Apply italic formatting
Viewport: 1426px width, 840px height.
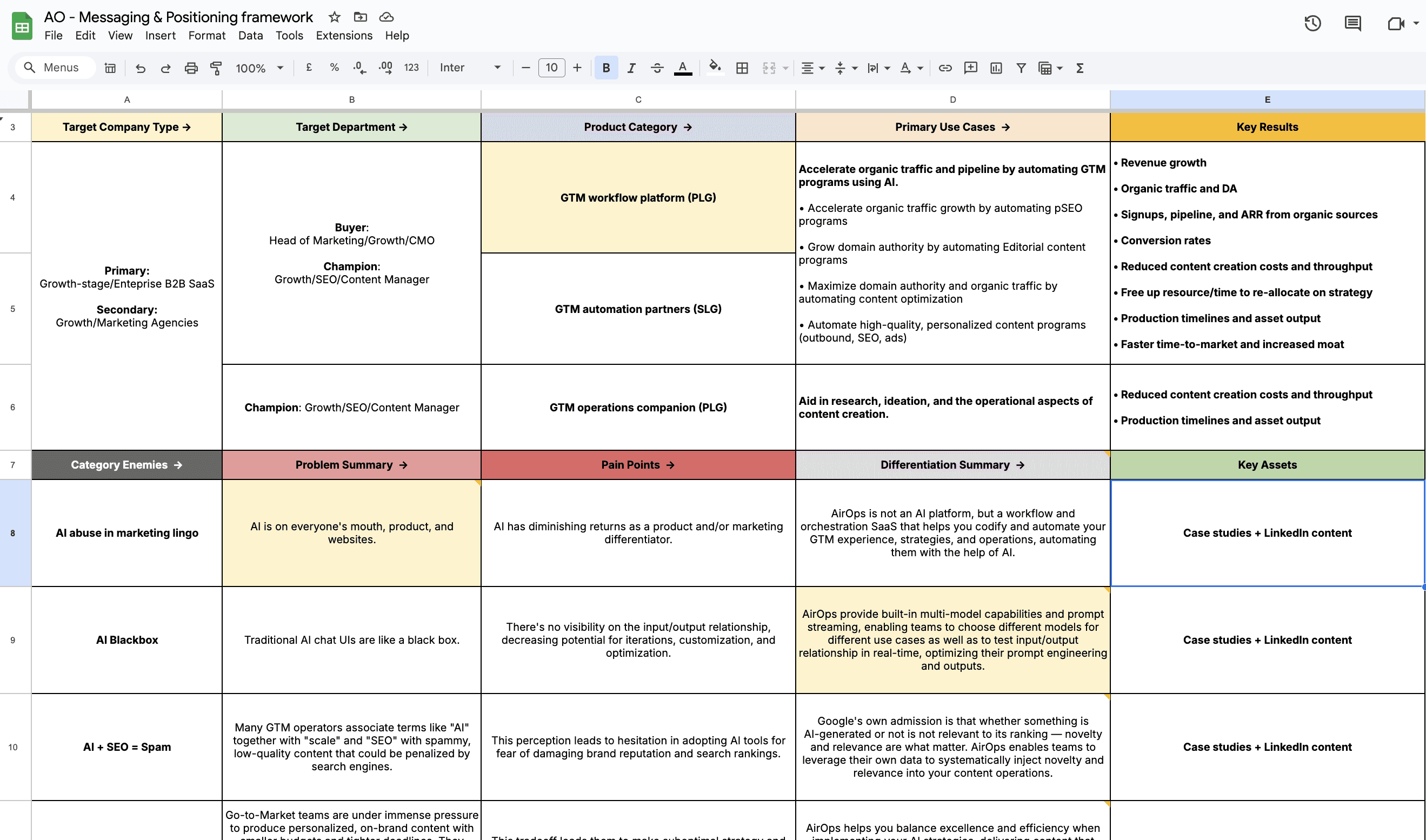point(631,68)
